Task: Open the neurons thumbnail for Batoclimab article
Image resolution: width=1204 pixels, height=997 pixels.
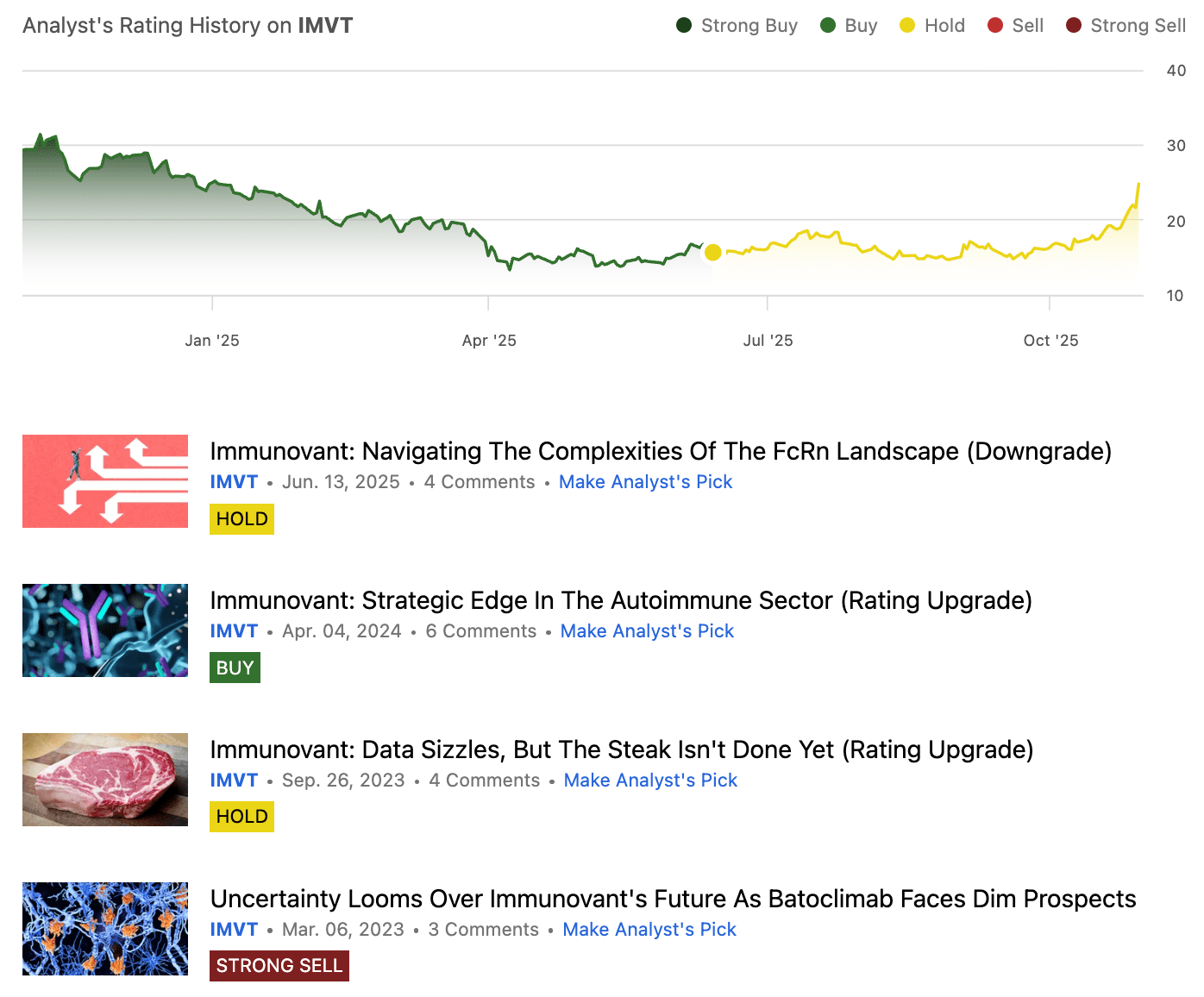Action: [x=105, y=929]
